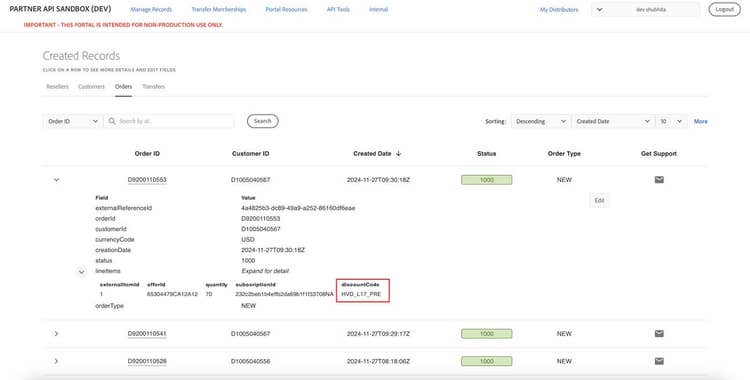Open the Transfer Memberships menu
This screenshot has width=750, height=380.
[219, 10]
